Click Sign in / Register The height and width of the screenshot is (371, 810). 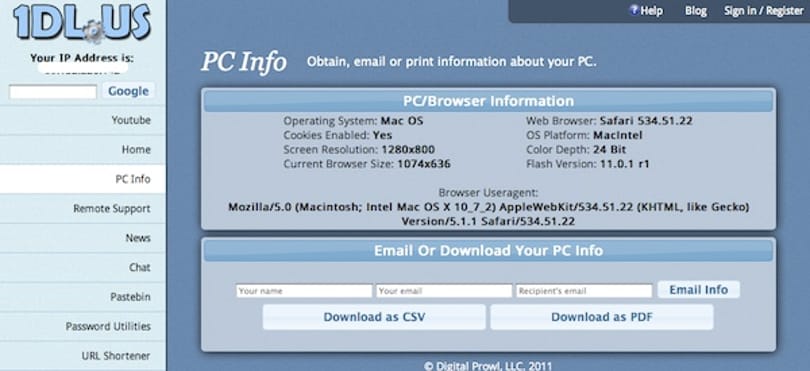coord(763,11)
